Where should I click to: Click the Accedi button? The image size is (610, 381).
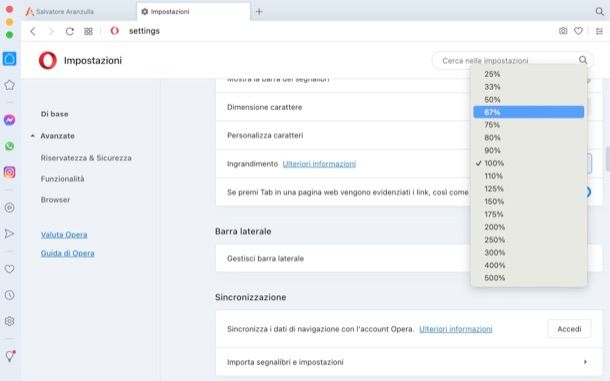[x=569, y=329]
